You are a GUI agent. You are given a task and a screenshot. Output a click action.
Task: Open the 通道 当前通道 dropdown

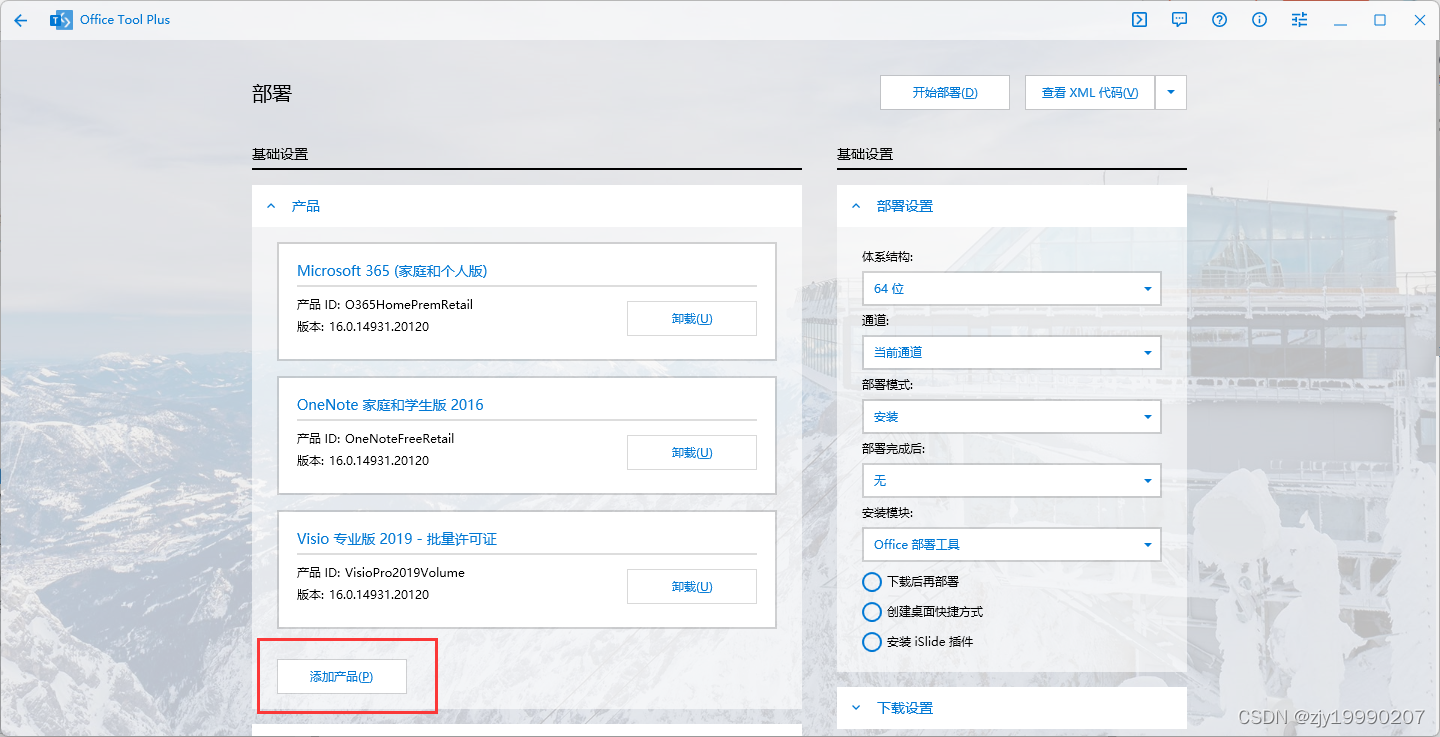[1011, 352]
